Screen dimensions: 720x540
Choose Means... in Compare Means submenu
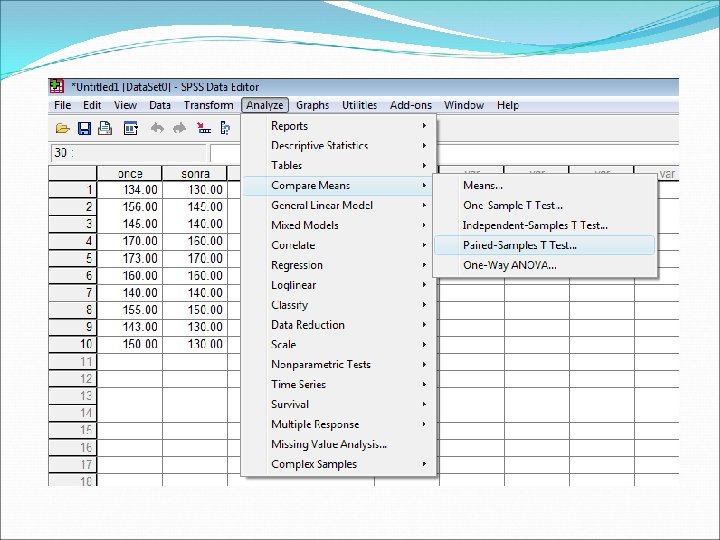pyautogui.click(x=545, y=186)
